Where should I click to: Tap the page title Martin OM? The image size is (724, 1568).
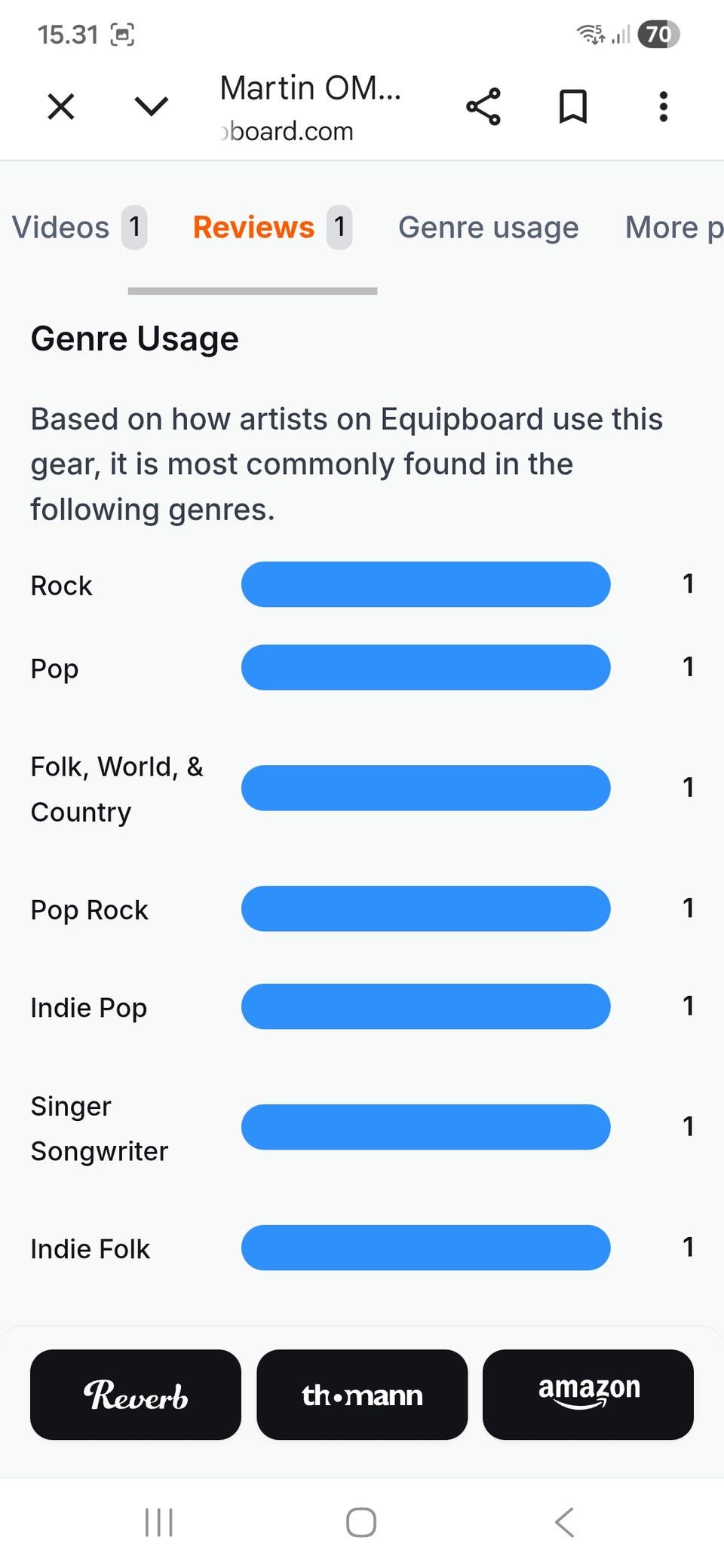point(310,88)
